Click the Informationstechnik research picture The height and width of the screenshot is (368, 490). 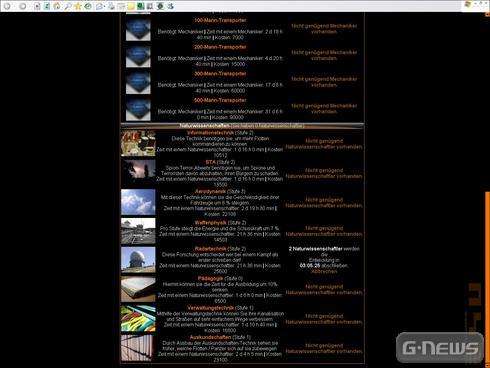point(138,143)
